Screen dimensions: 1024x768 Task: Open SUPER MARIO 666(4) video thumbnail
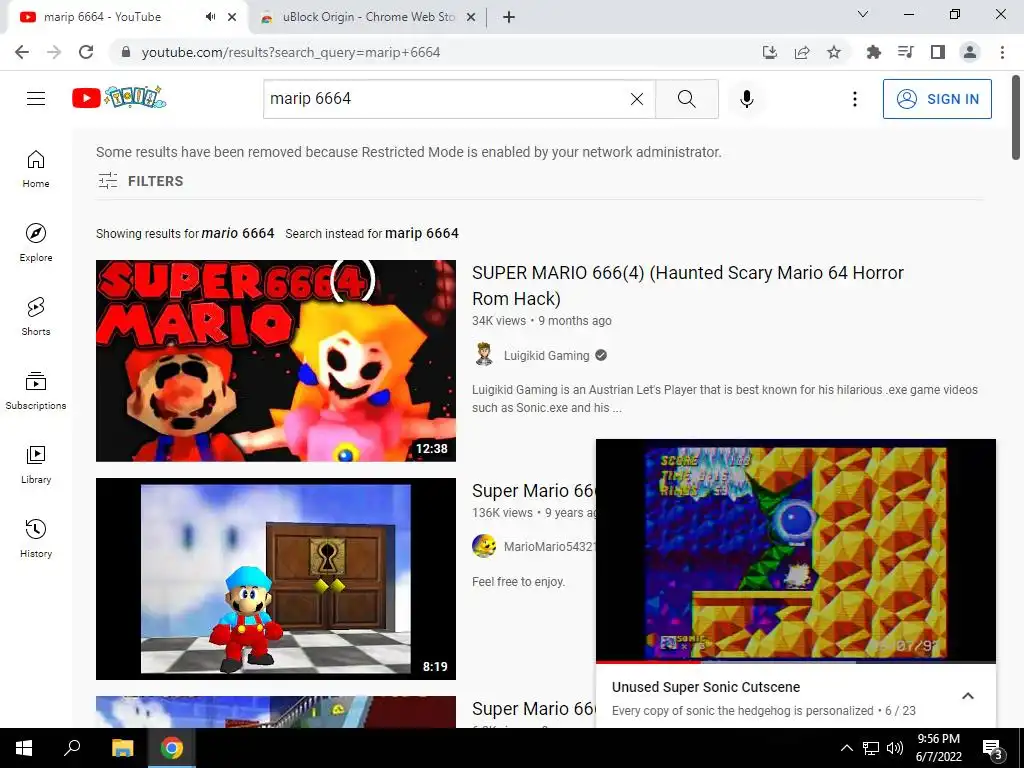(276, 360)
